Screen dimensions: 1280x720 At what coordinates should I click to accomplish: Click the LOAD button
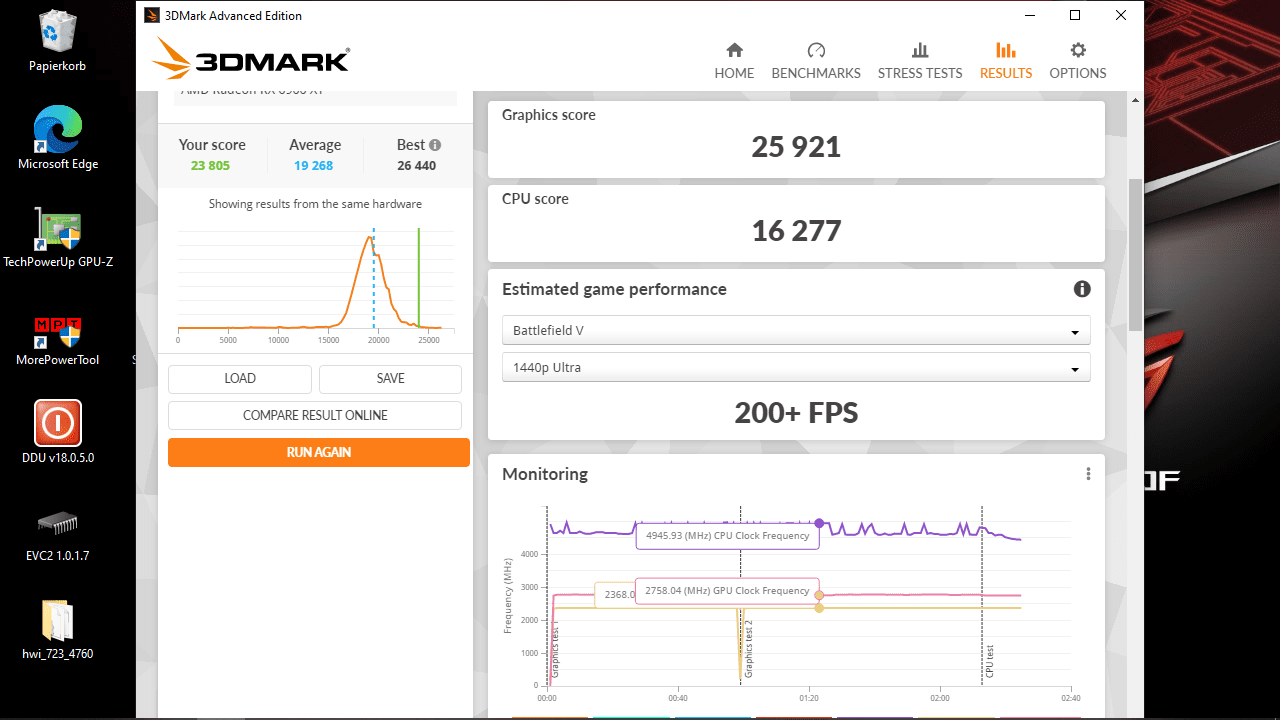pos(240,379)
